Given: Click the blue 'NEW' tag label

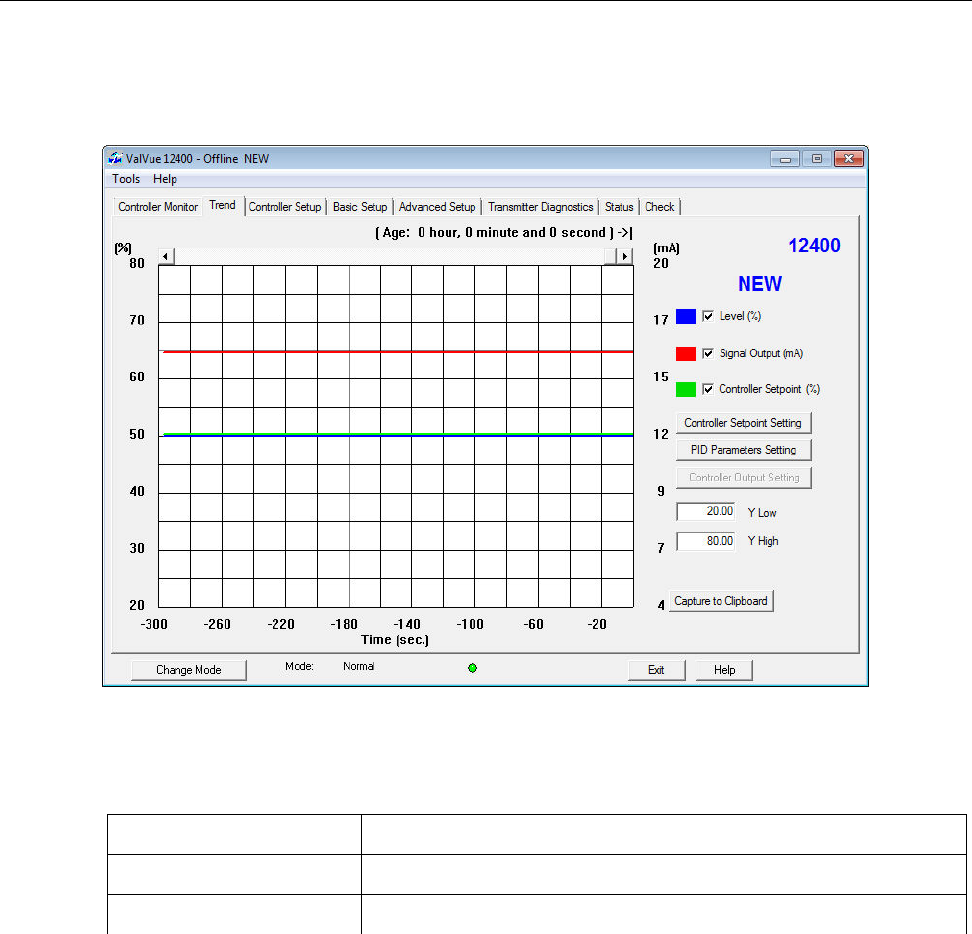Looking at the screenshot, I should click(760, 284).
